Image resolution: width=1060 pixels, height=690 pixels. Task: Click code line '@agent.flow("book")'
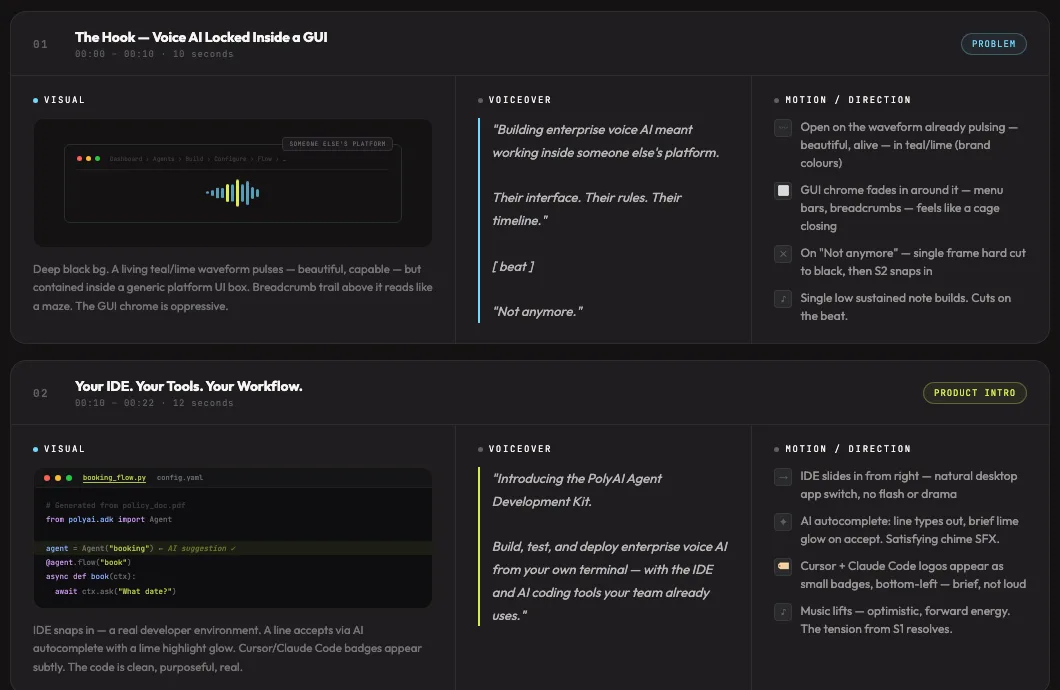[88, 562]
